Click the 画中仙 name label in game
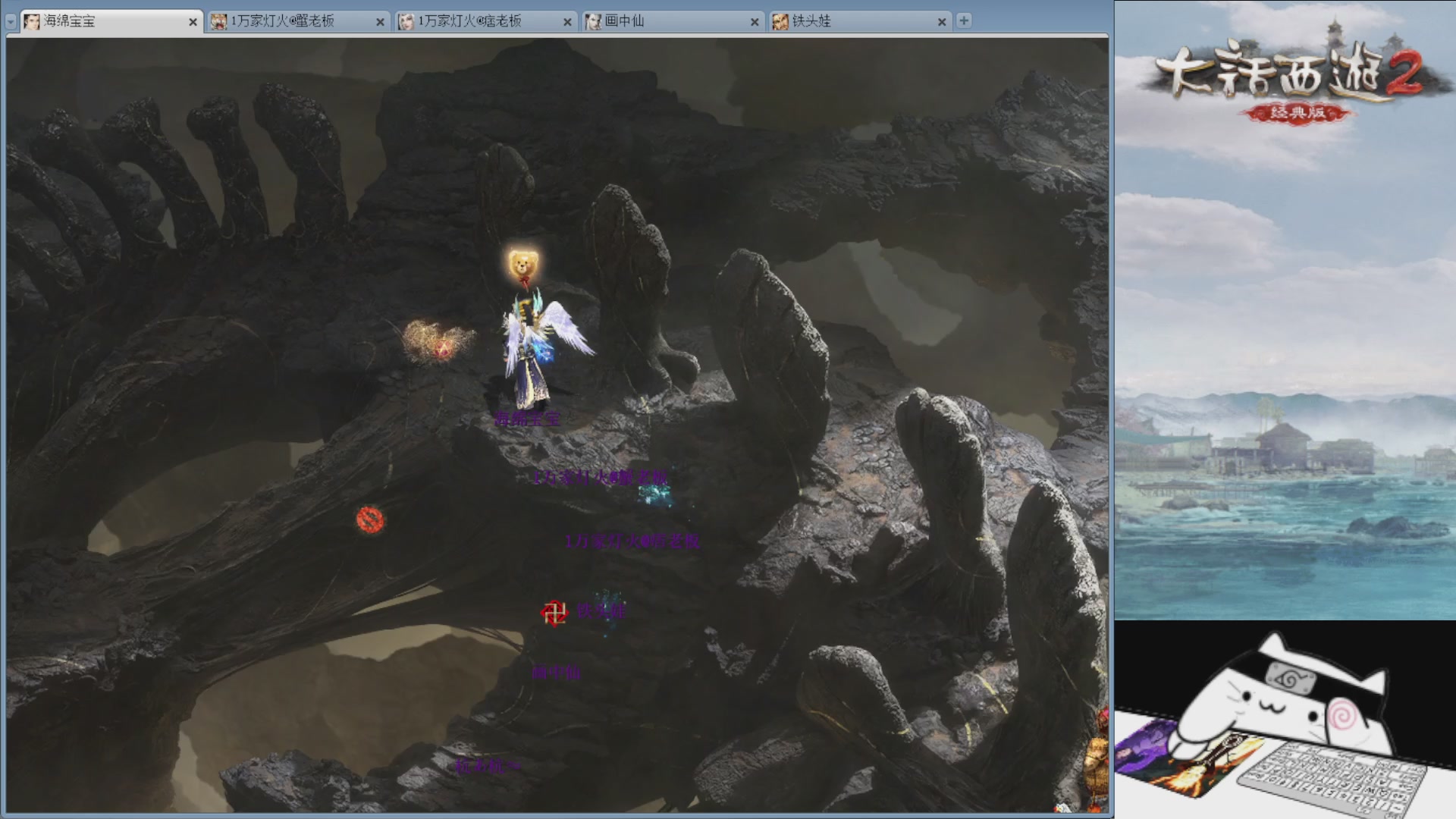This screenshot has width=1456, height=819. (x=556, y=672)
